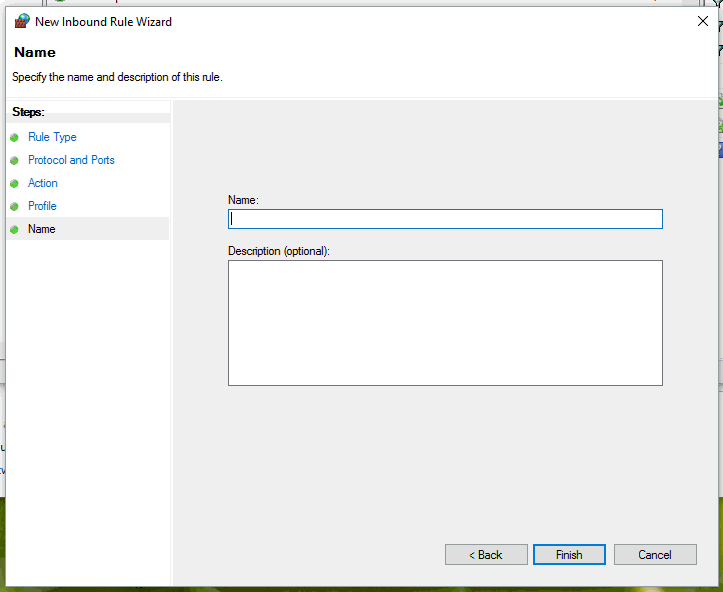Go back with the < Back button
Image resolution: width=723 pixels, height=592 pixels.
coord(486,555)
